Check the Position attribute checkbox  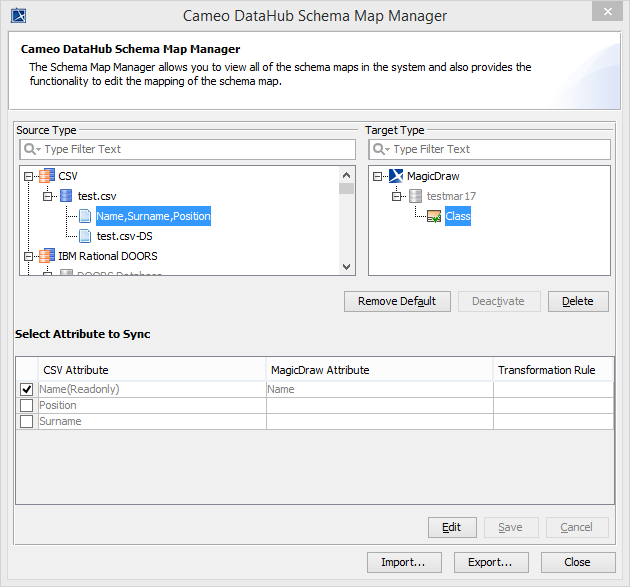27,405
